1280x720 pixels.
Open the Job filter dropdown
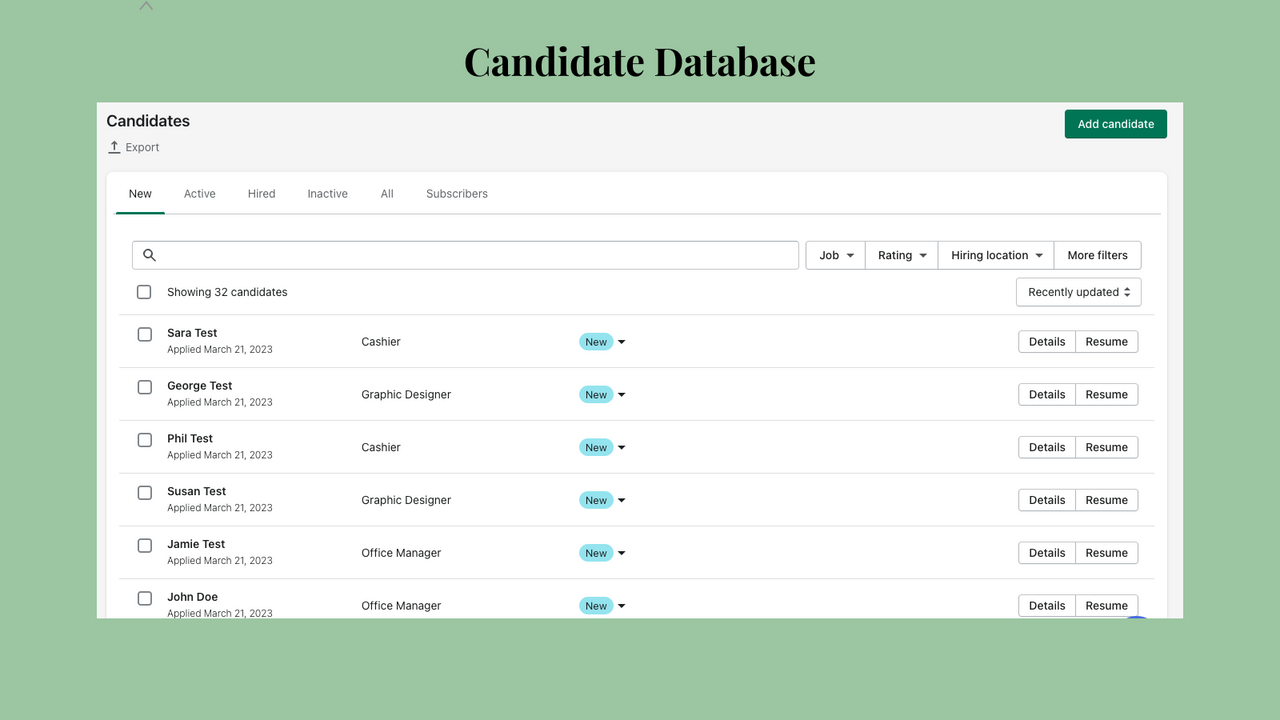coord(834,255)
